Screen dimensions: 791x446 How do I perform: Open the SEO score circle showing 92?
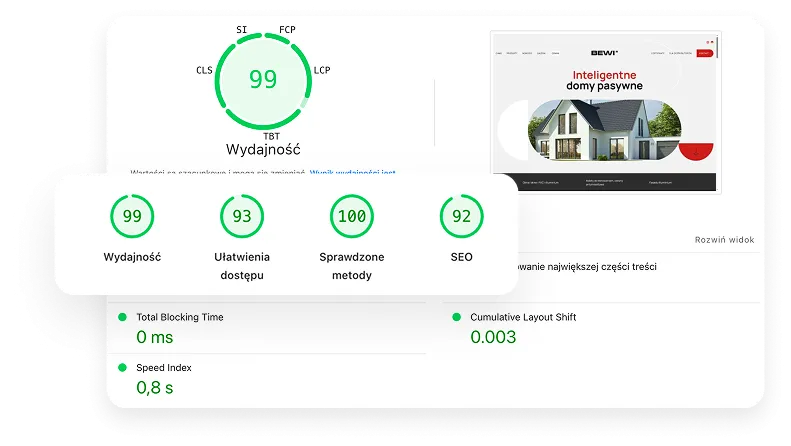461,216
